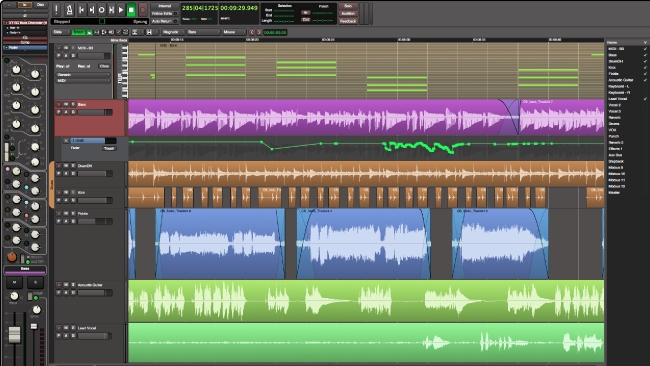Open the Chns channel selector on MIDI track
Viewport: 650px width, 366px height.
tap(104, 66)
